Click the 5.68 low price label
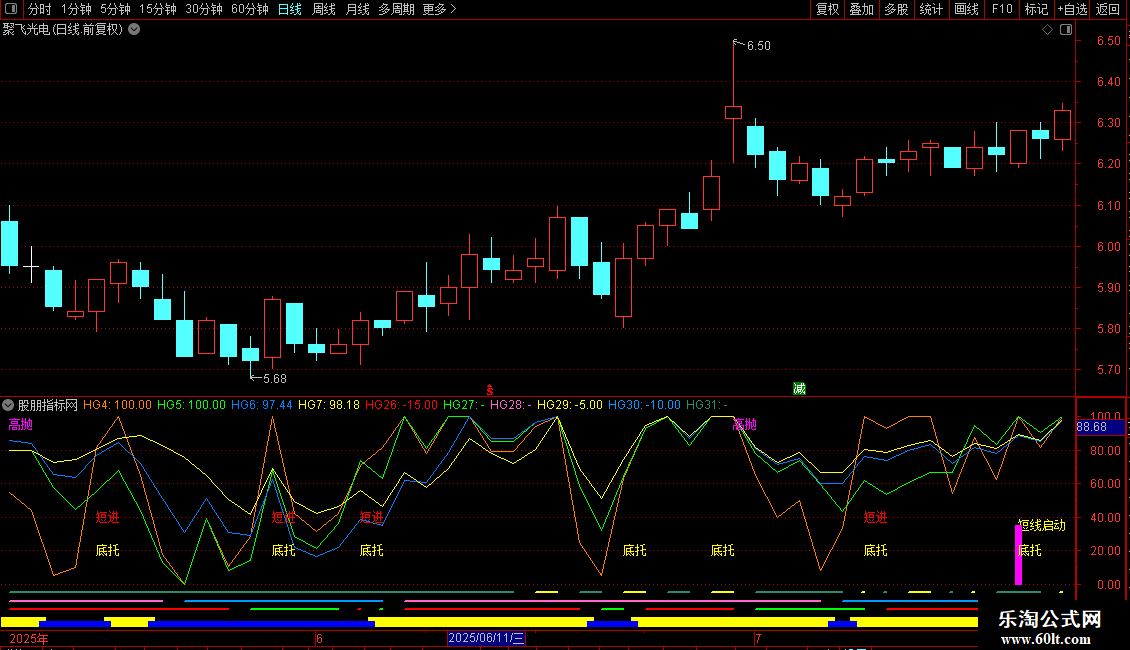 275,378
